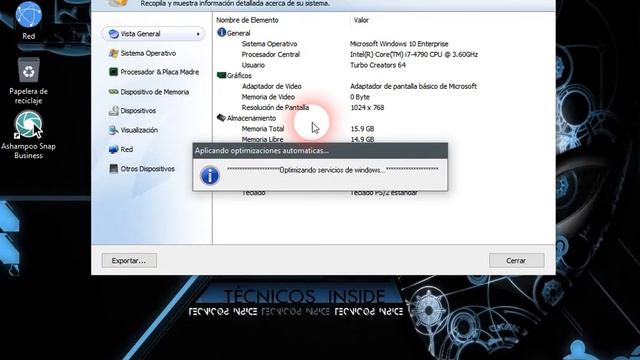
Task: Expand the Vista General arrow
Action: click(198, 34)
